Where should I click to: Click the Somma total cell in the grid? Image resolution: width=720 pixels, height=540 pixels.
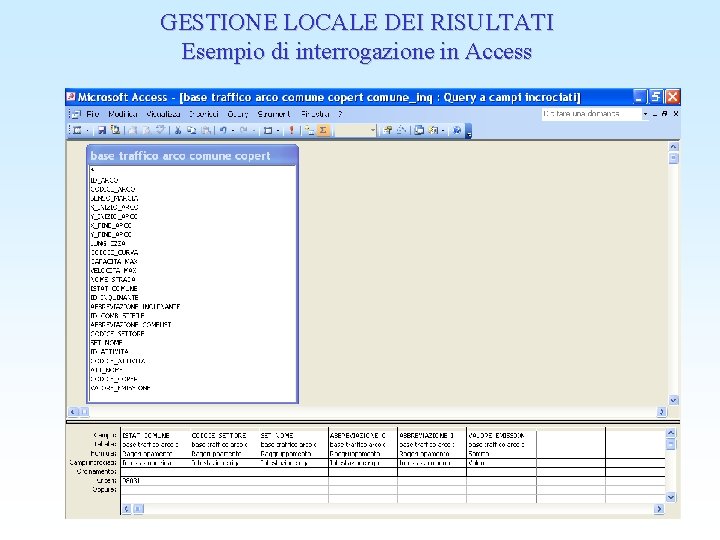501,454
